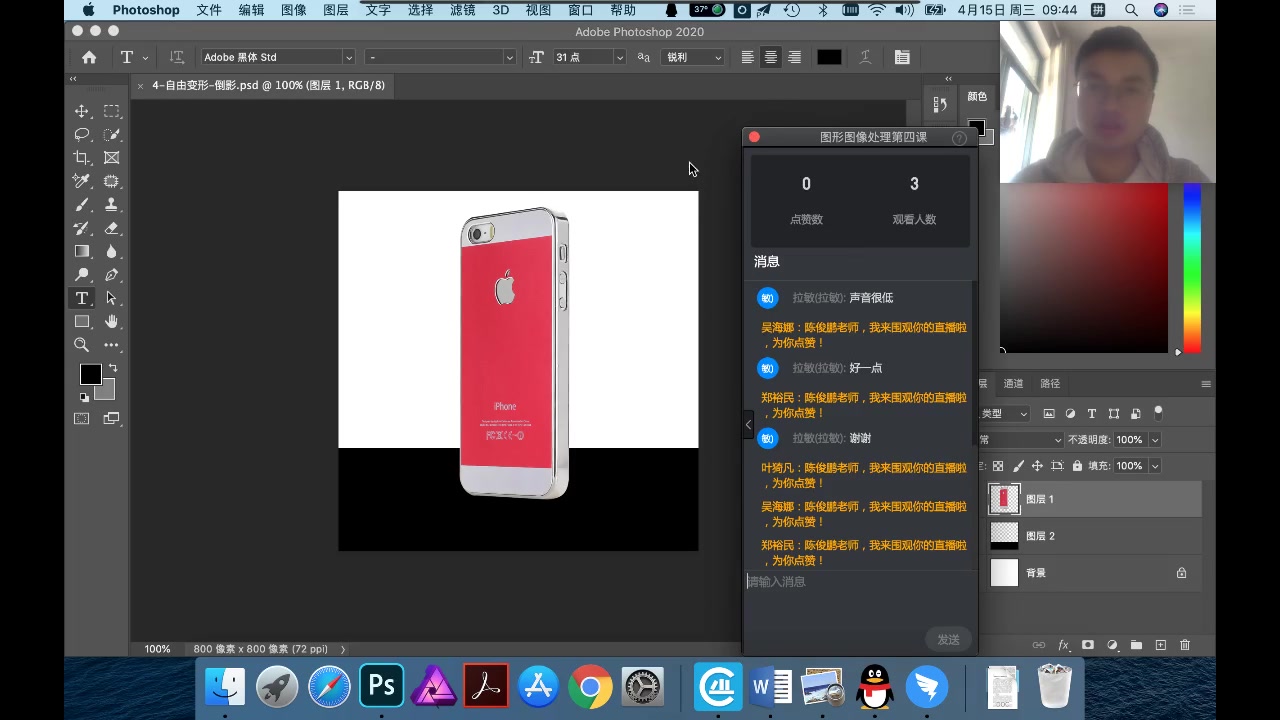Screen dimensions: 1280x720
Task: Open the 图像 menu
Action: pyautogui.click(x=294, y=10)
